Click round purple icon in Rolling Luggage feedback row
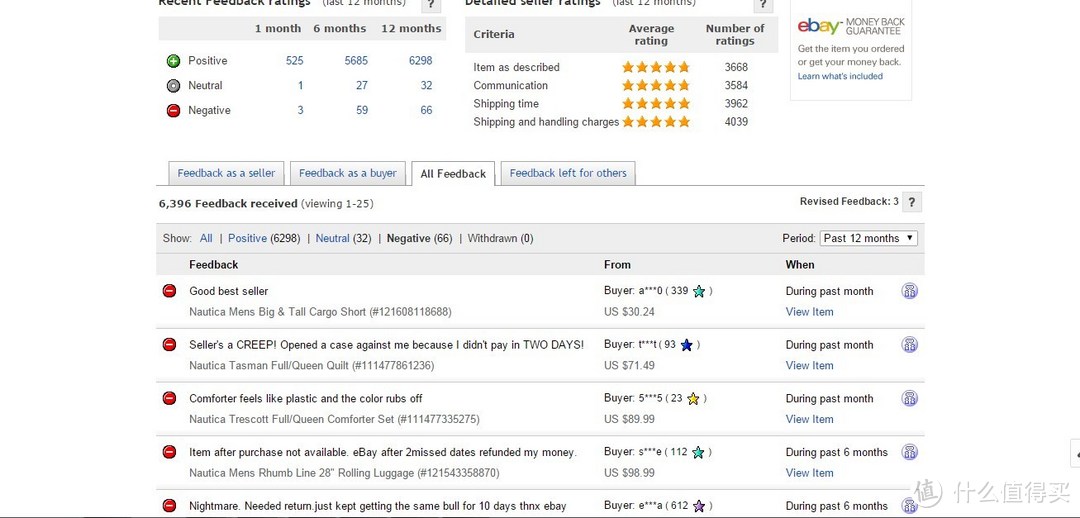Image resolution: width=1080 pixels, height=518 pixels. [910, 452]
